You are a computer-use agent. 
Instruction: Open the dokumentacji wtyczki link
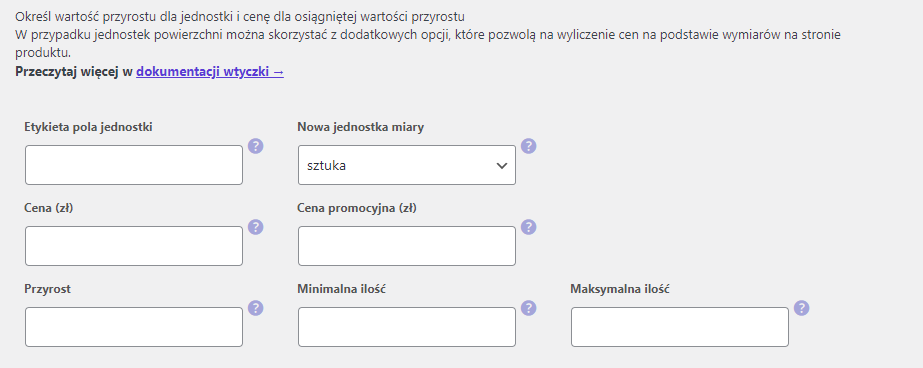(x=210, y=72)
